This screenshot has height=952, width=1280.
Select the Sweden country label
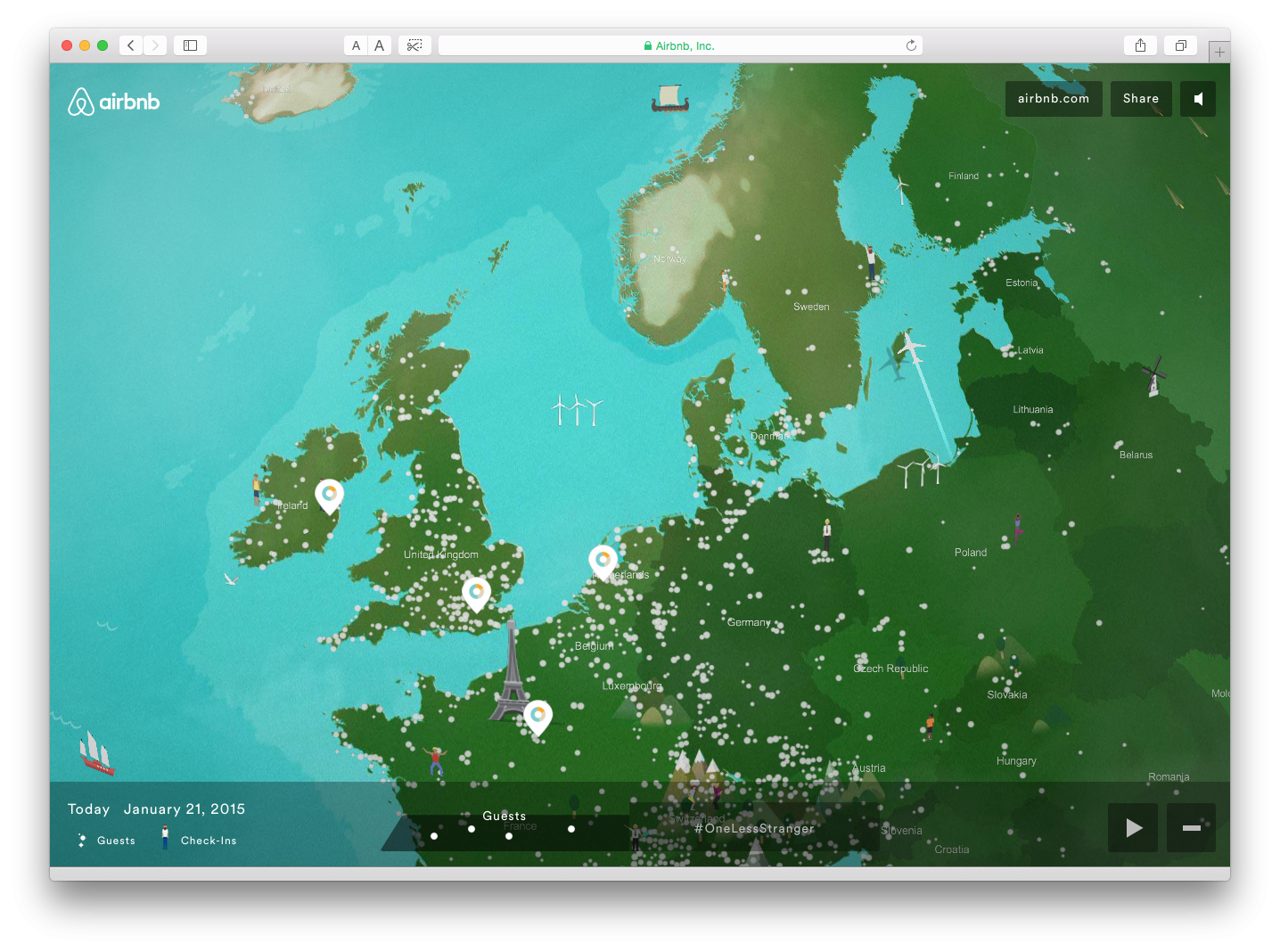click(x=811, y=307)
